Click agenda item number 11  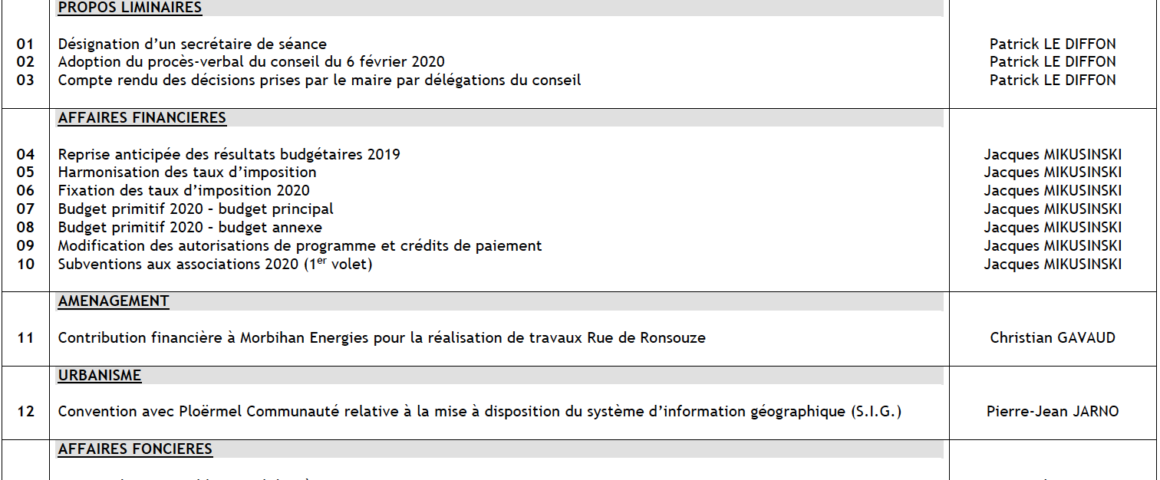(26, 338)
